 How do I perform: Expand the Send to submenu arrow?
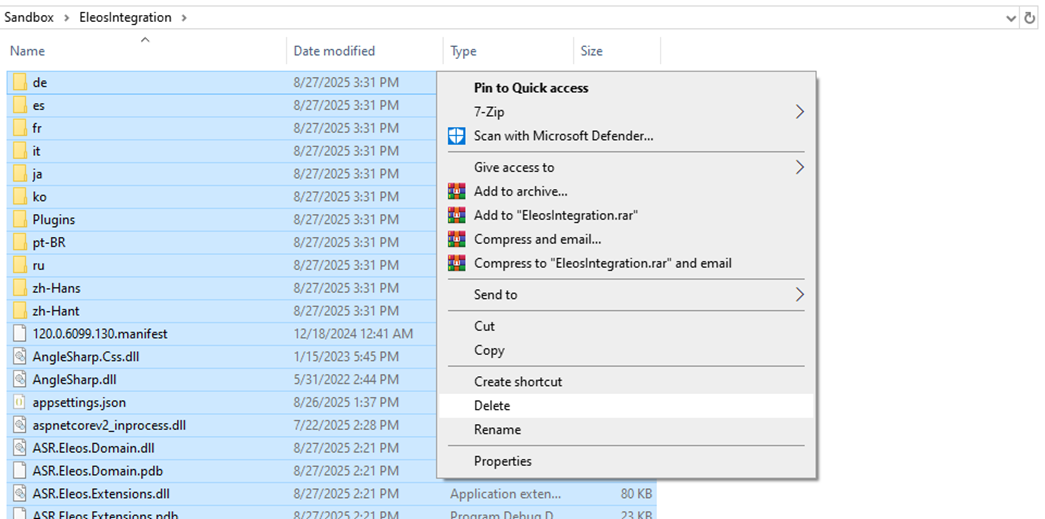coord(800,294)
